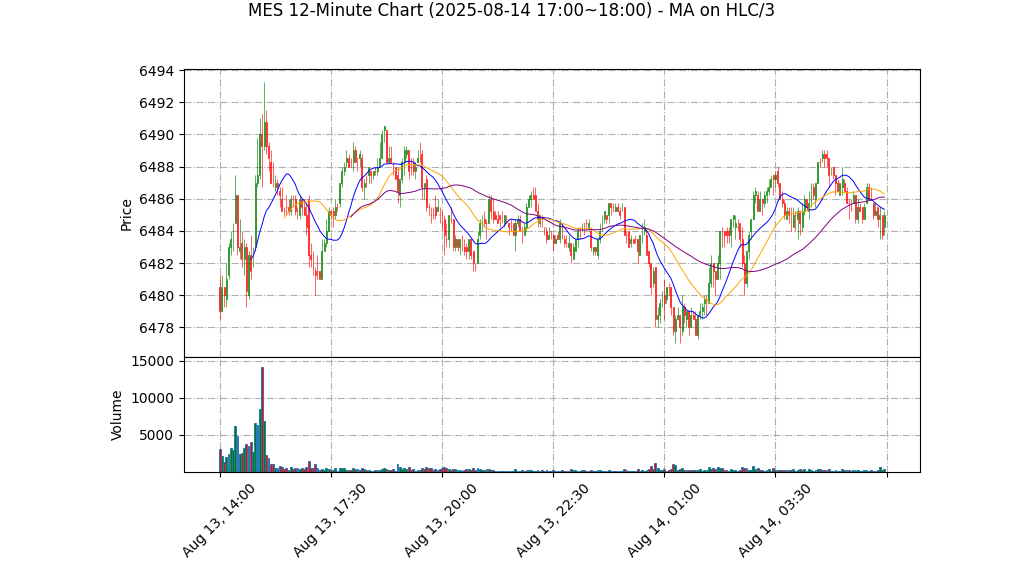This screenshot has width=1022, height=575.
Task: Click the 6488 price axis label
Action: pos(156,168)
